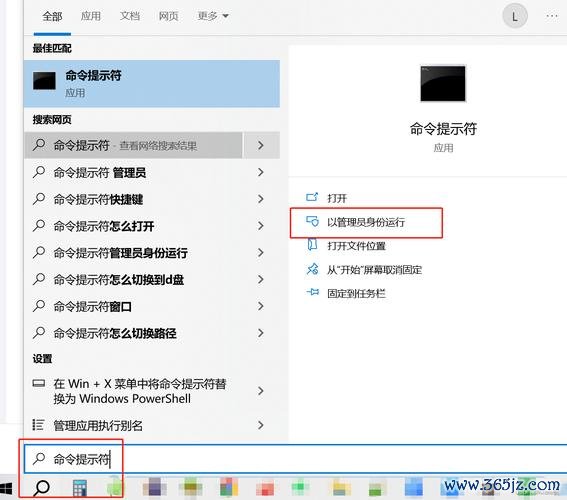Click the magnifier icon inside search box
Image resolution: width=567 pixels, height=500 pixels.
pos(39,458)
